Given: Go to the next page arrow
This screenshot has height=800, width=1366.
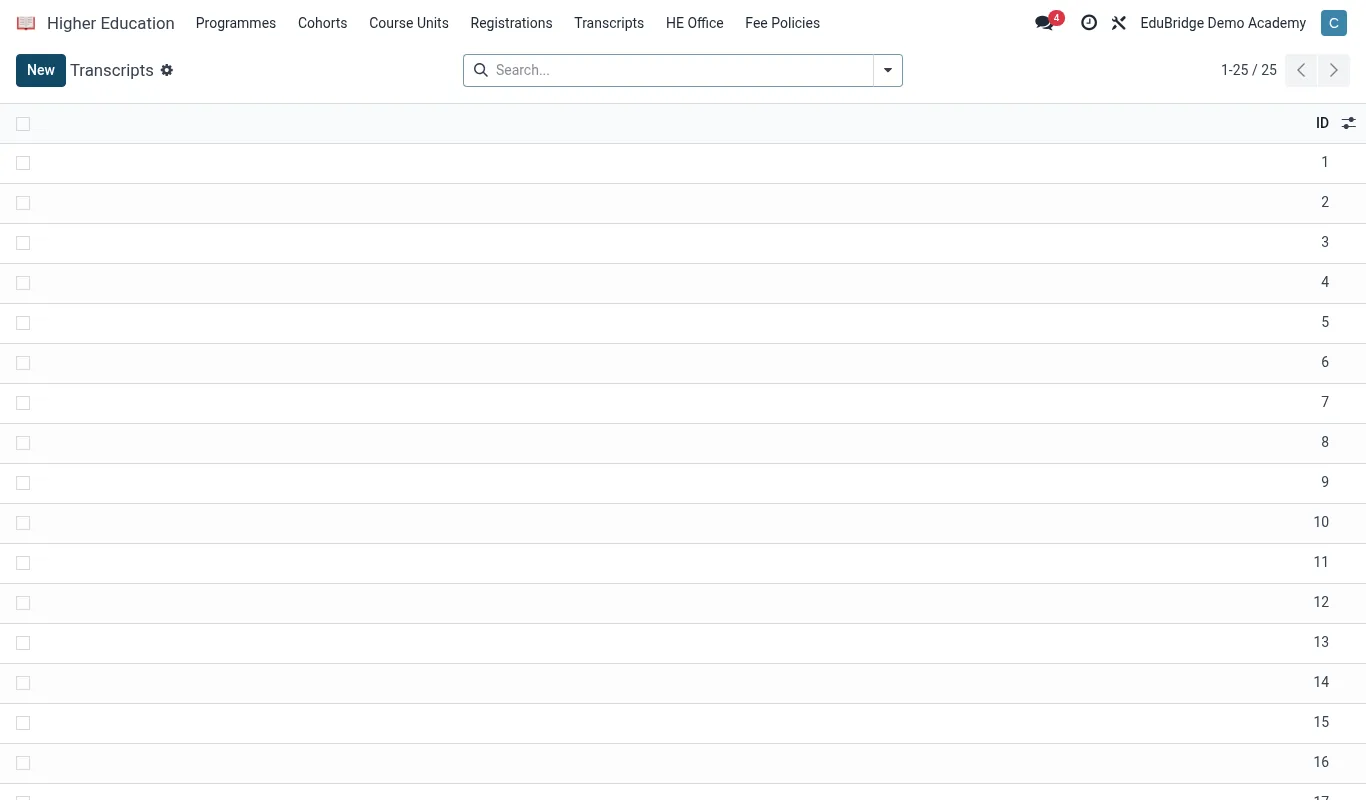Looking at the screenshot, I should tap(1334, 70).
